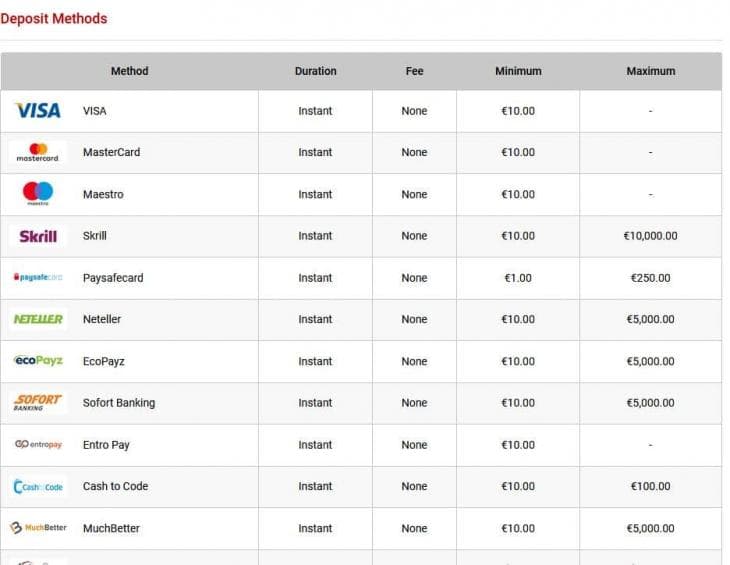The width and height of the screenshot is (730, 565).
Task: Click the Duration column header
Action: [x=315, y=71]
